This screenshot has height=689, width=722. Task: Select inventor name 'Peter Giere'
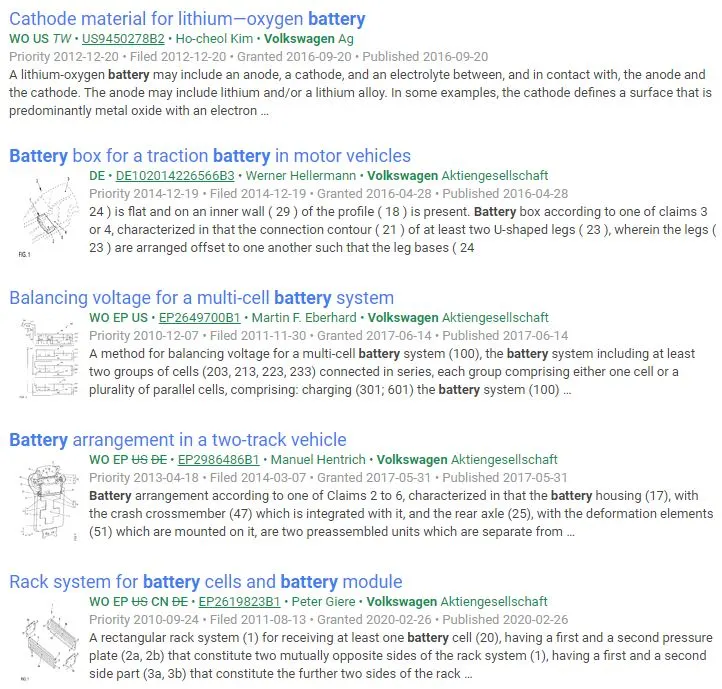coord(323,601)
